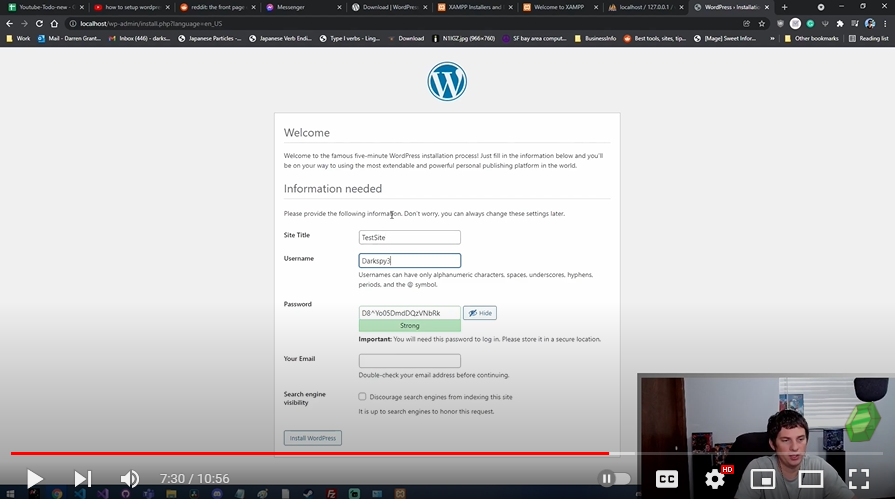
Task: Mute the video volume speaker icon
Action: [130, 478]
